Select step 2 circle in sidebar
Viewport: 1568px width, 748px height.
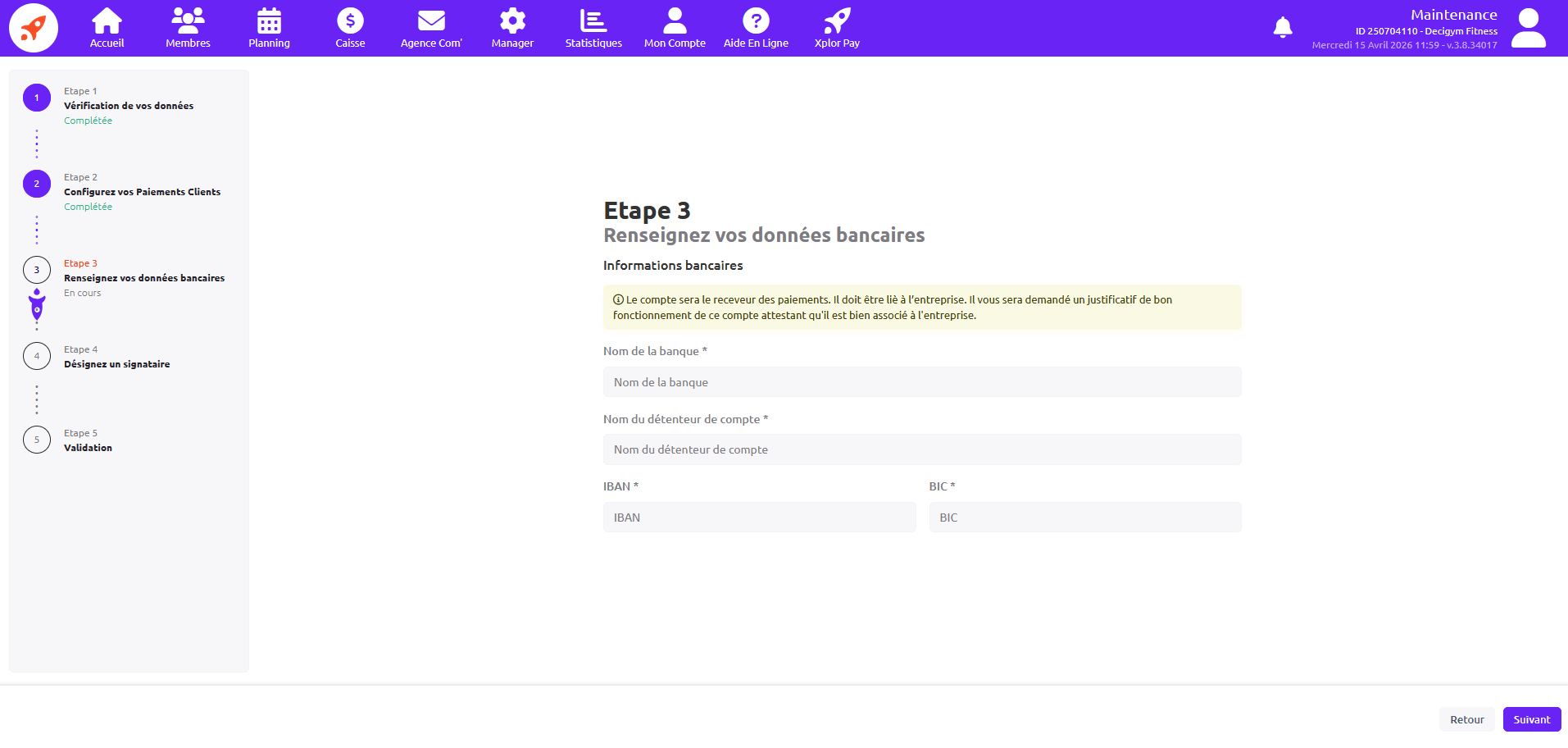(37, 184)
